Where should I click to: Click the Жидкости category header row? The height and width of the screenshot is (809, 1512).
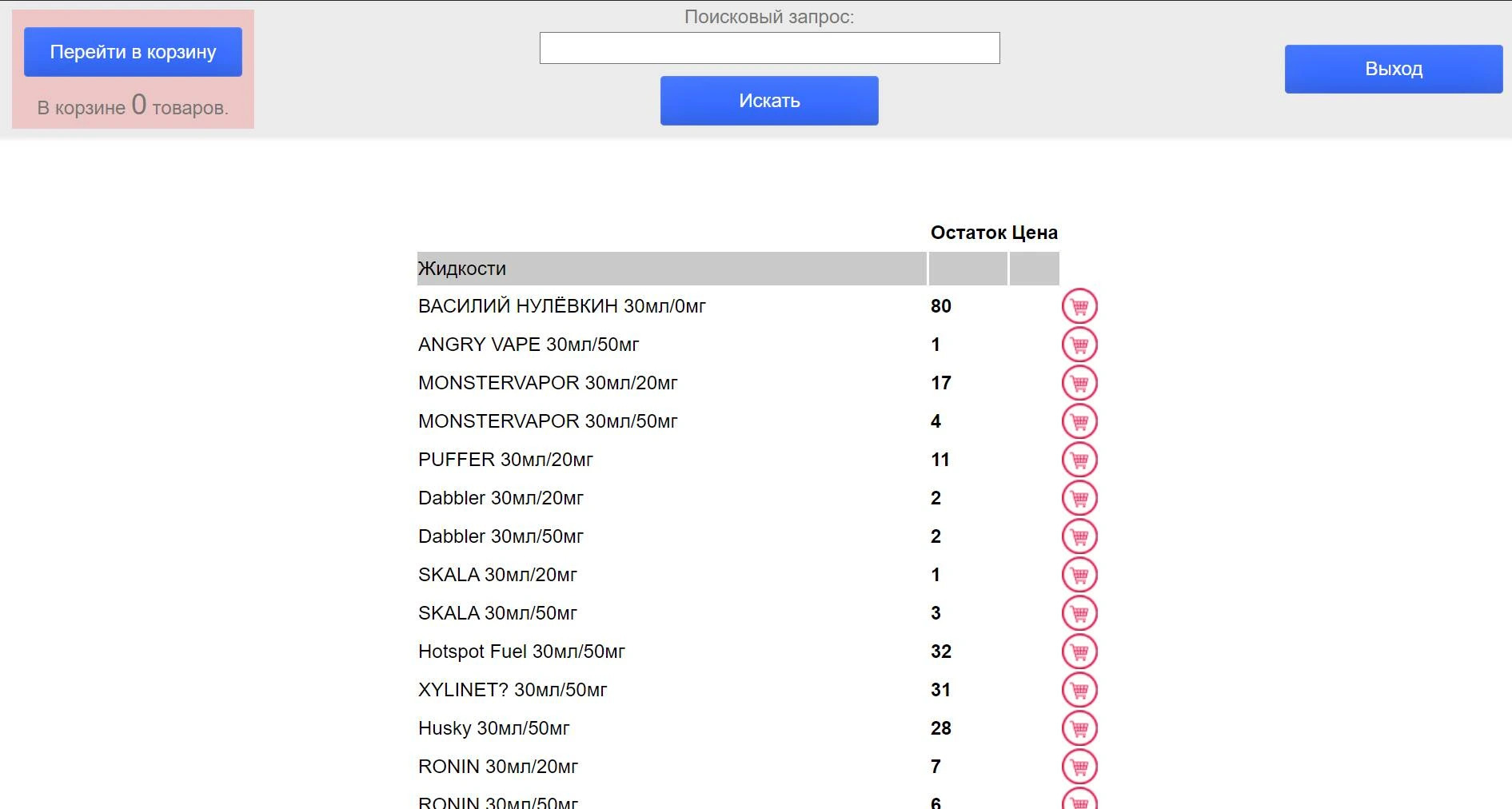[670, 269]
